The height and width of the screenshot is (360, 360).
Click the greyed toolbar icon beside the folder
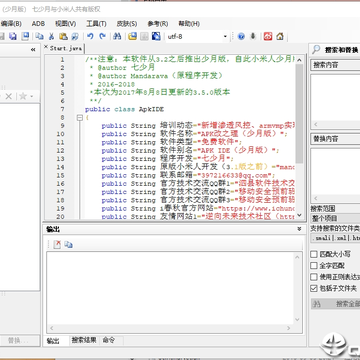click(144, 36)
